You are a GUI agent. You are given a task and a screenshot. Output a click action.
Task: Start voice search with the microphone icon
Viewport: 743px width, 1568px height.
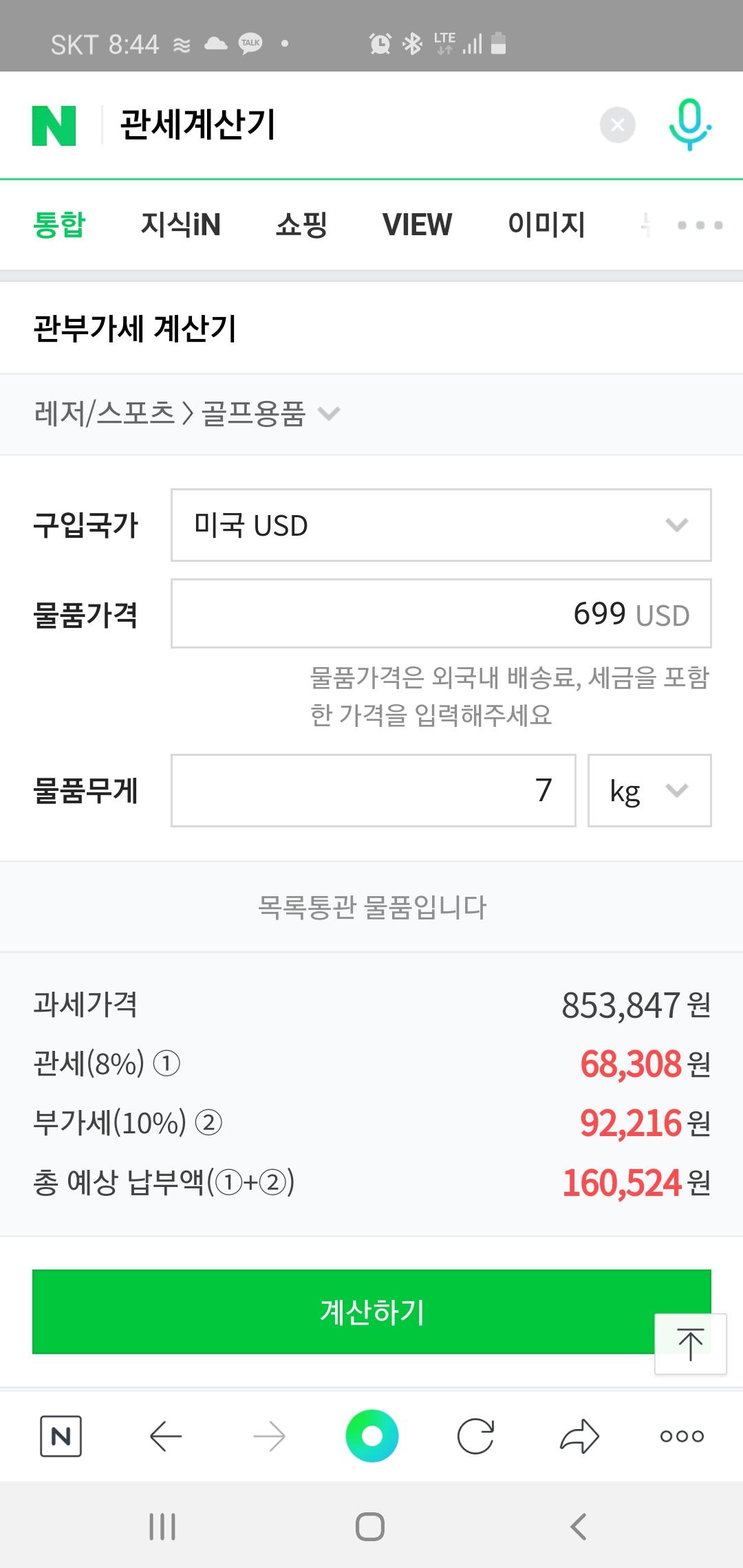tap(690, 124)
